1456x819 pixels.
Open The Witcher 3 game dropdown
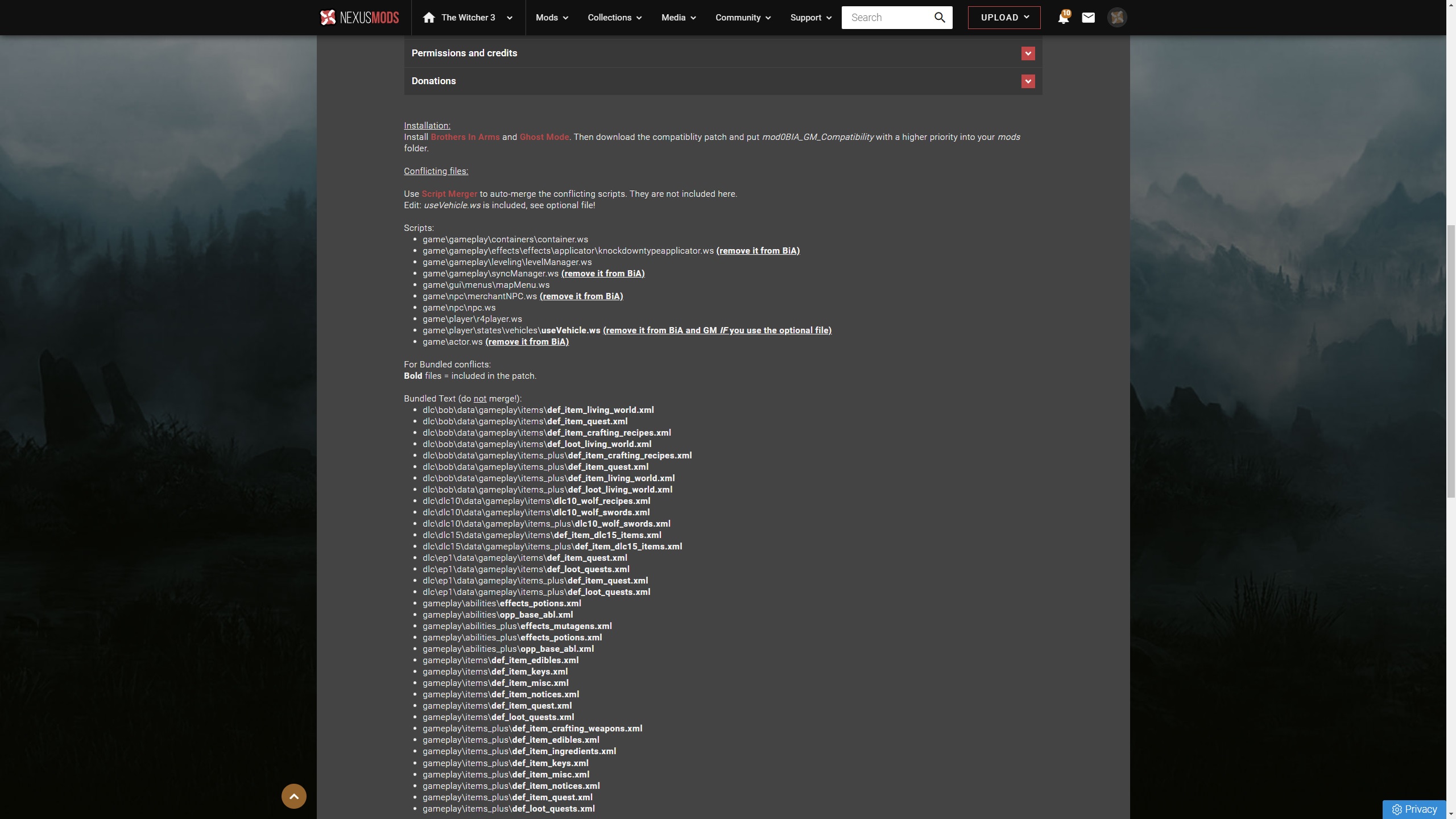pos(509,18)
